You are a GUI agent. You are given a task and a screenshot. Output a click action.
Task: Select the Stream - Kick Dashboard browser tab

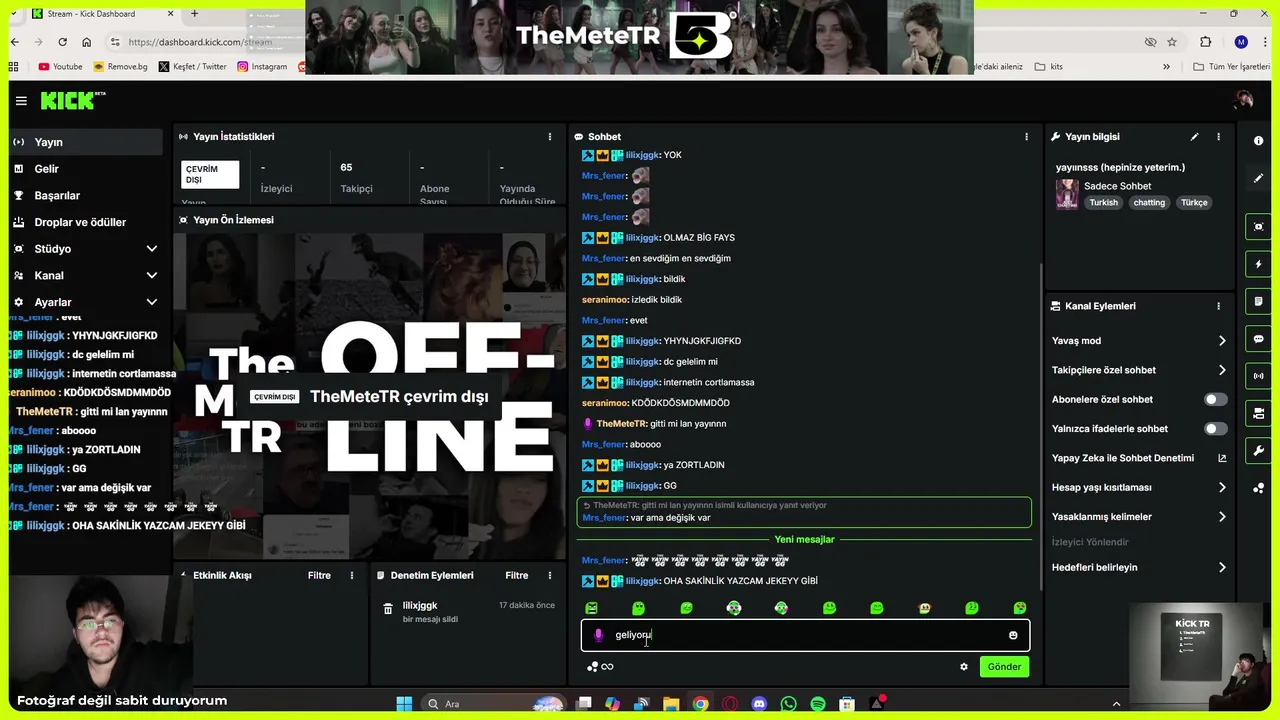tap(103, 14)
